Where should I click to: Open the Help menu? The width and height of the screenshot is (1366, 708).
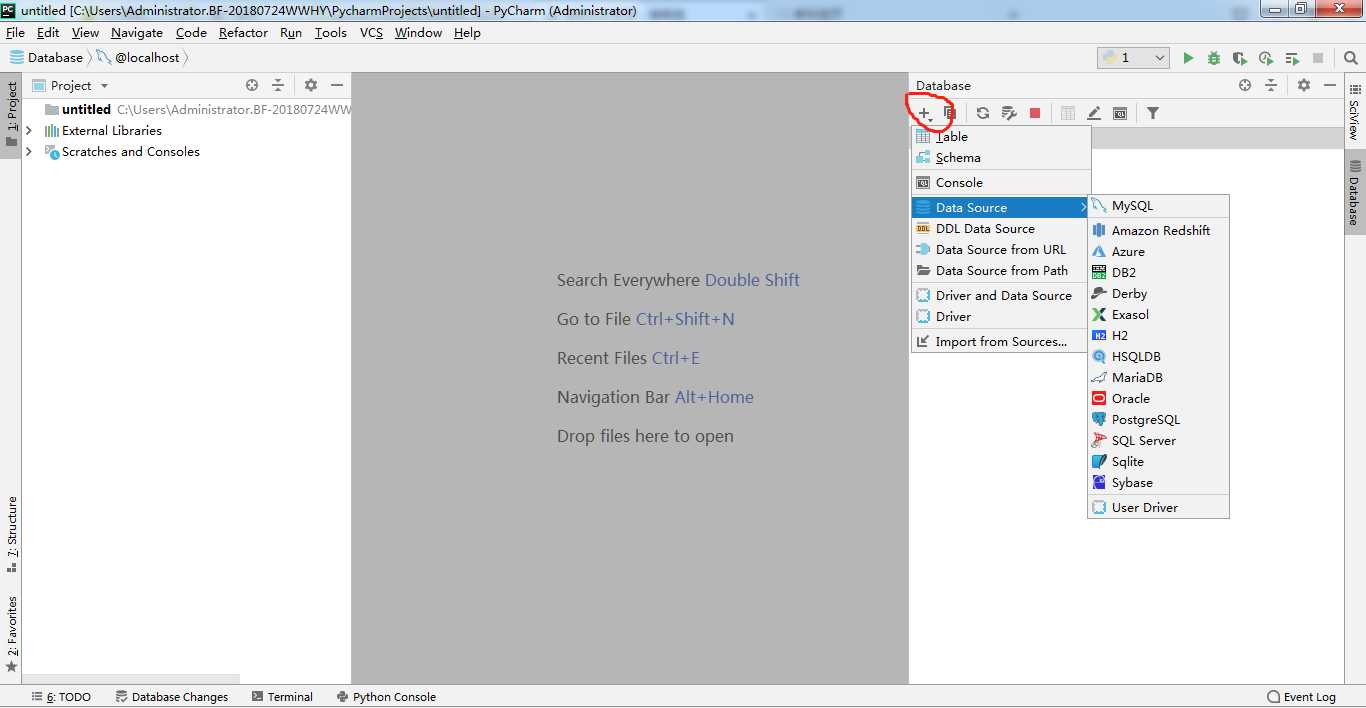(467, 32)
